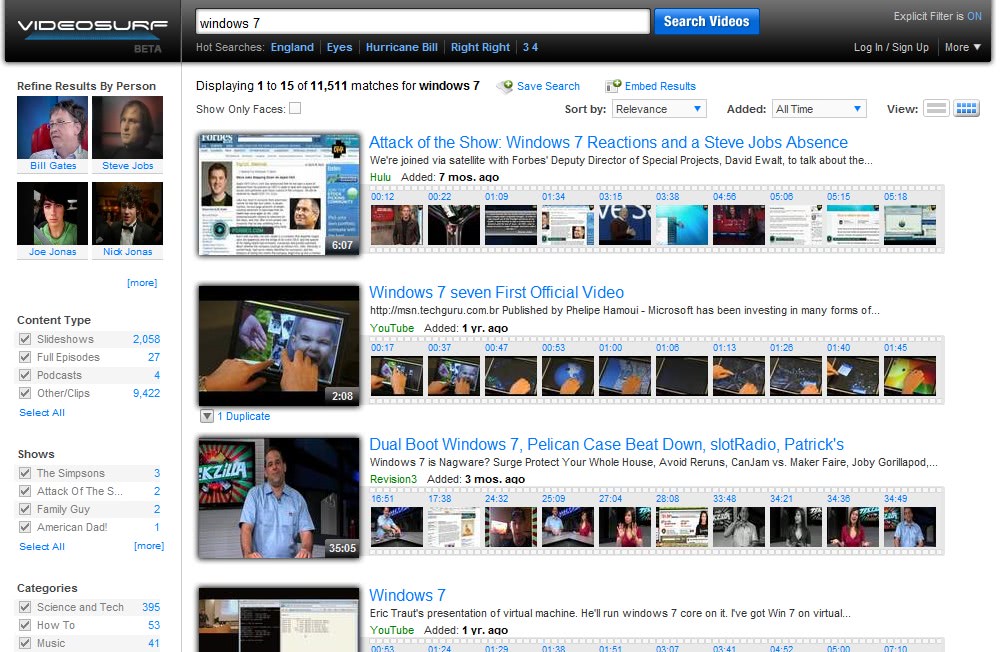Open the Sort by Relevance dropdown
1001x652 pixels.
coord(660,109)
